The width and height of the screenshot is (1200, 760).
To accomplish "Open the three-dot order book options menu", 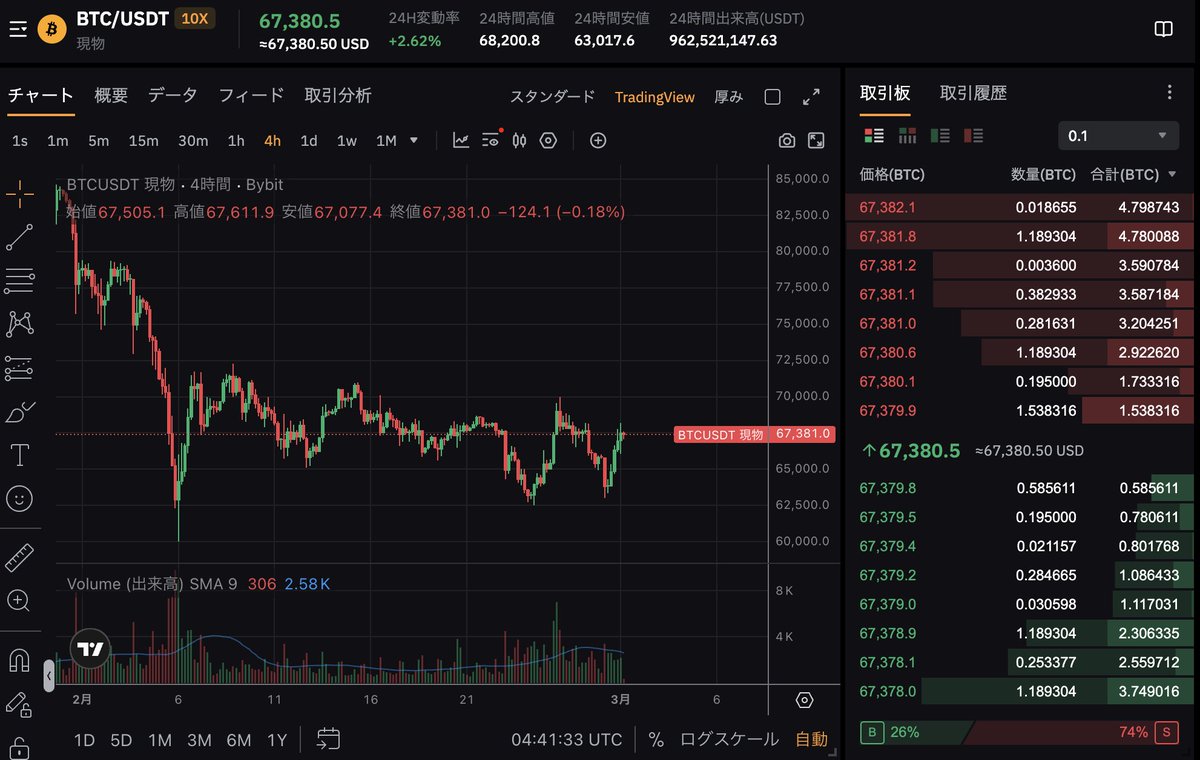I will tap(1170, 93).
